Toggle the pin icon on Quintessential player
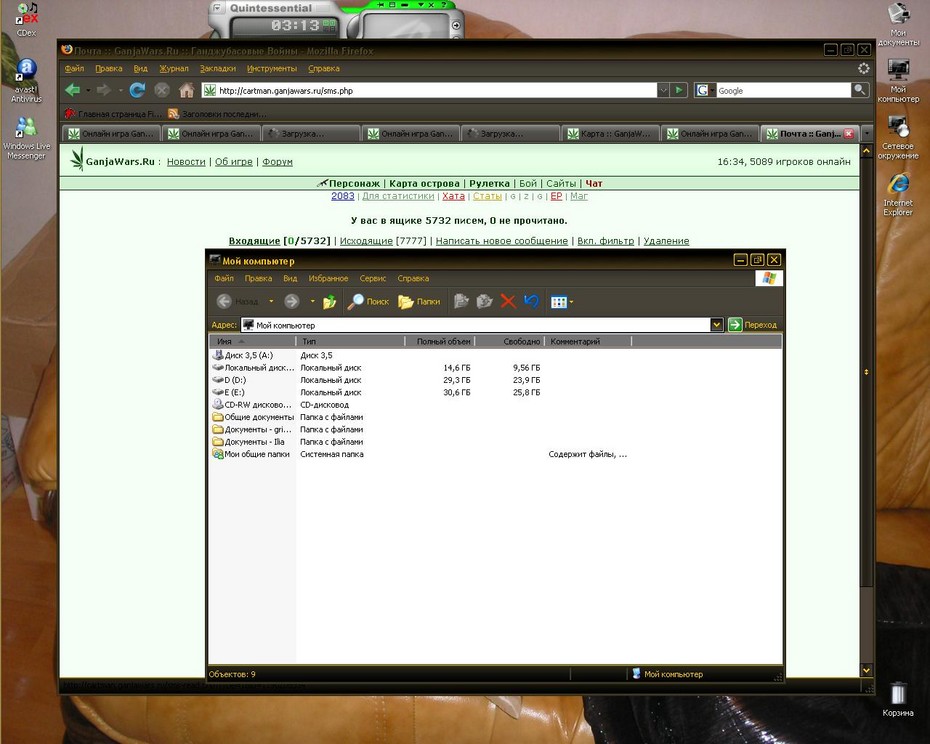 coord(379,5)
